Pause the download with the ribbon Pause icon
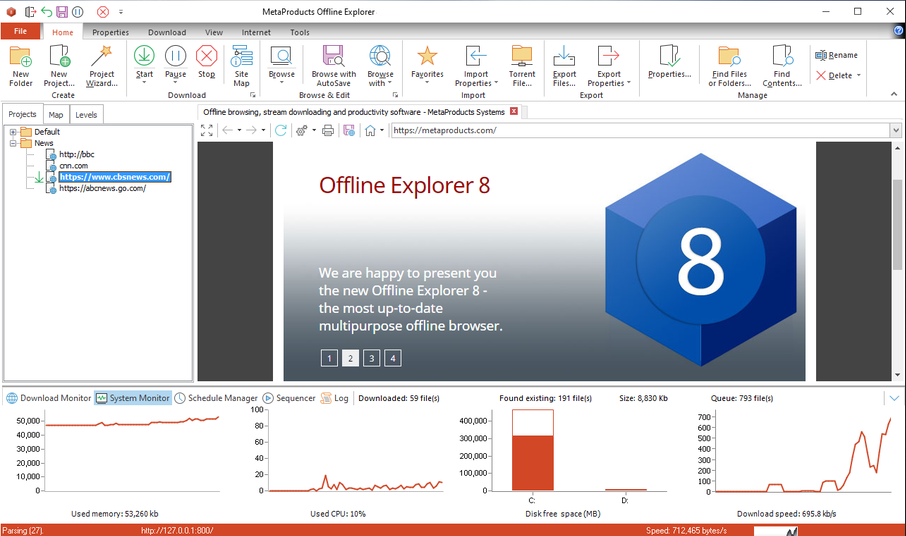 175,56
